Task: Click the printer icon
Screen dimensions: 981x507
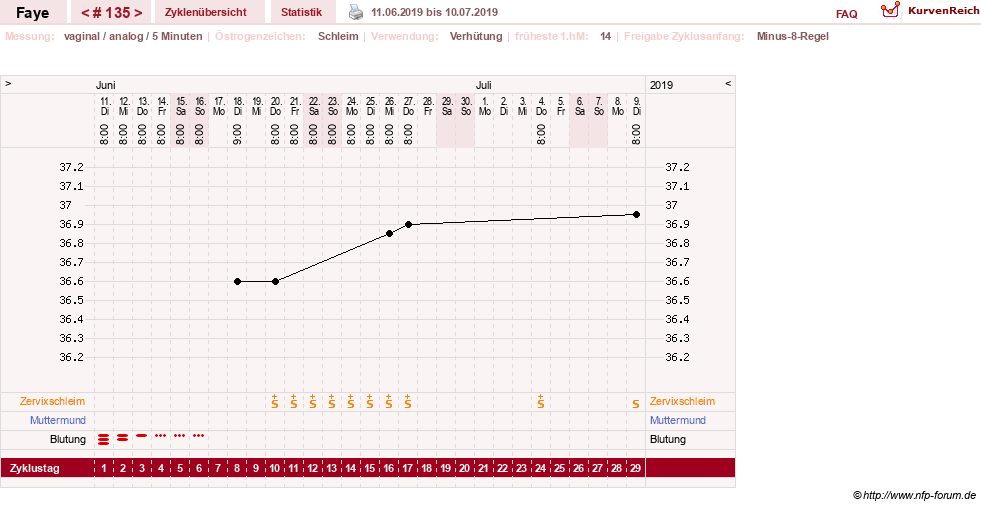Action: (355, 11)
